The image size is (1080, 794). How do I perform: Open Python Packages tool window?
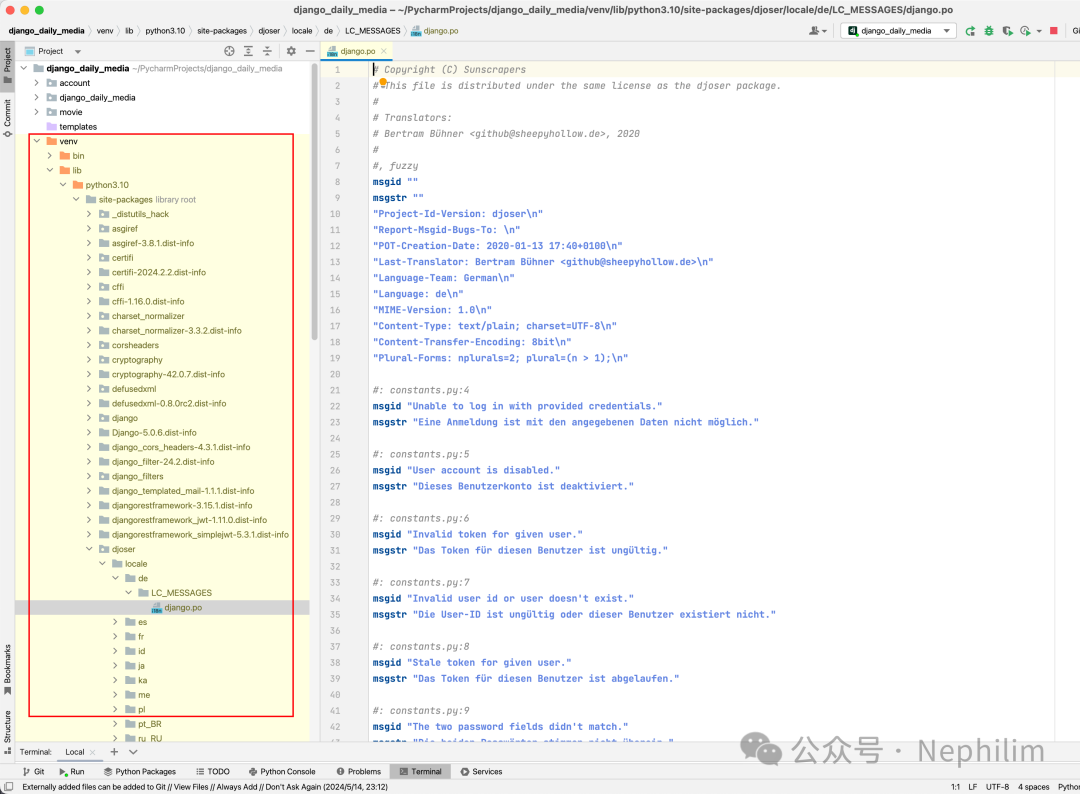point(140,771)
